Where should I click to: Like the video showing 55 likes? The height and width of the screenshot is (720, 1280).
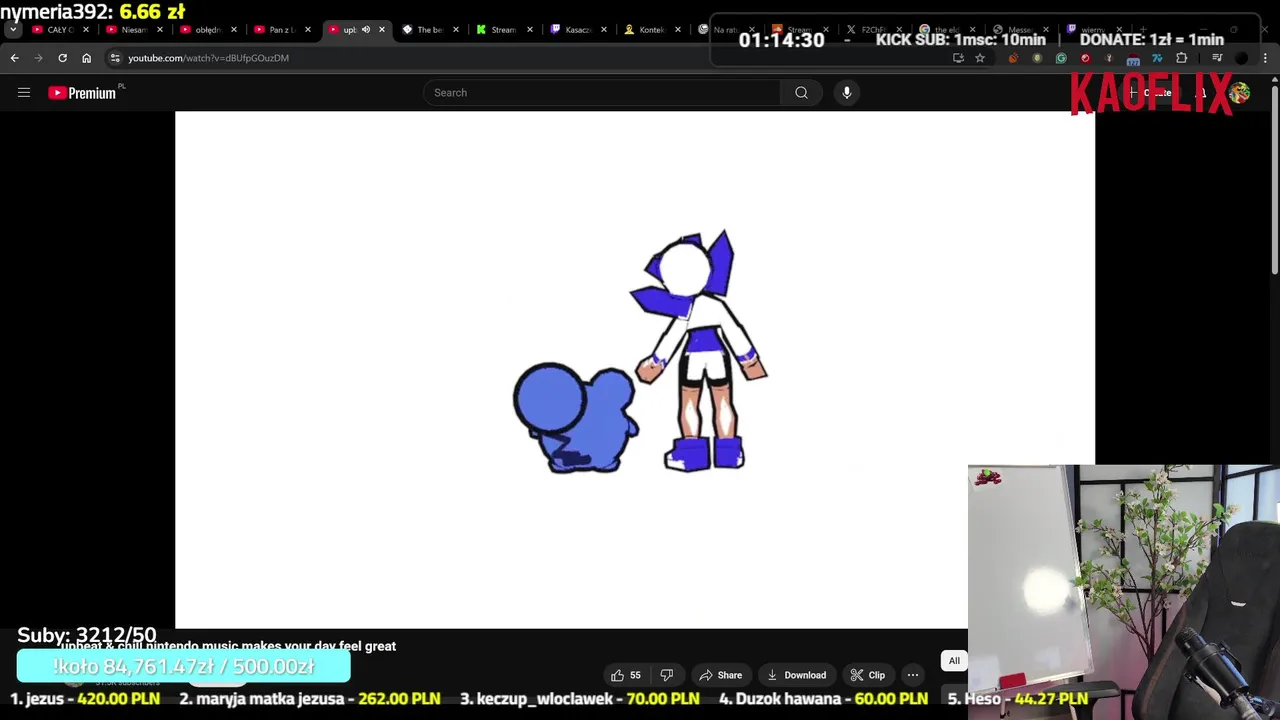tap(625, 675)
